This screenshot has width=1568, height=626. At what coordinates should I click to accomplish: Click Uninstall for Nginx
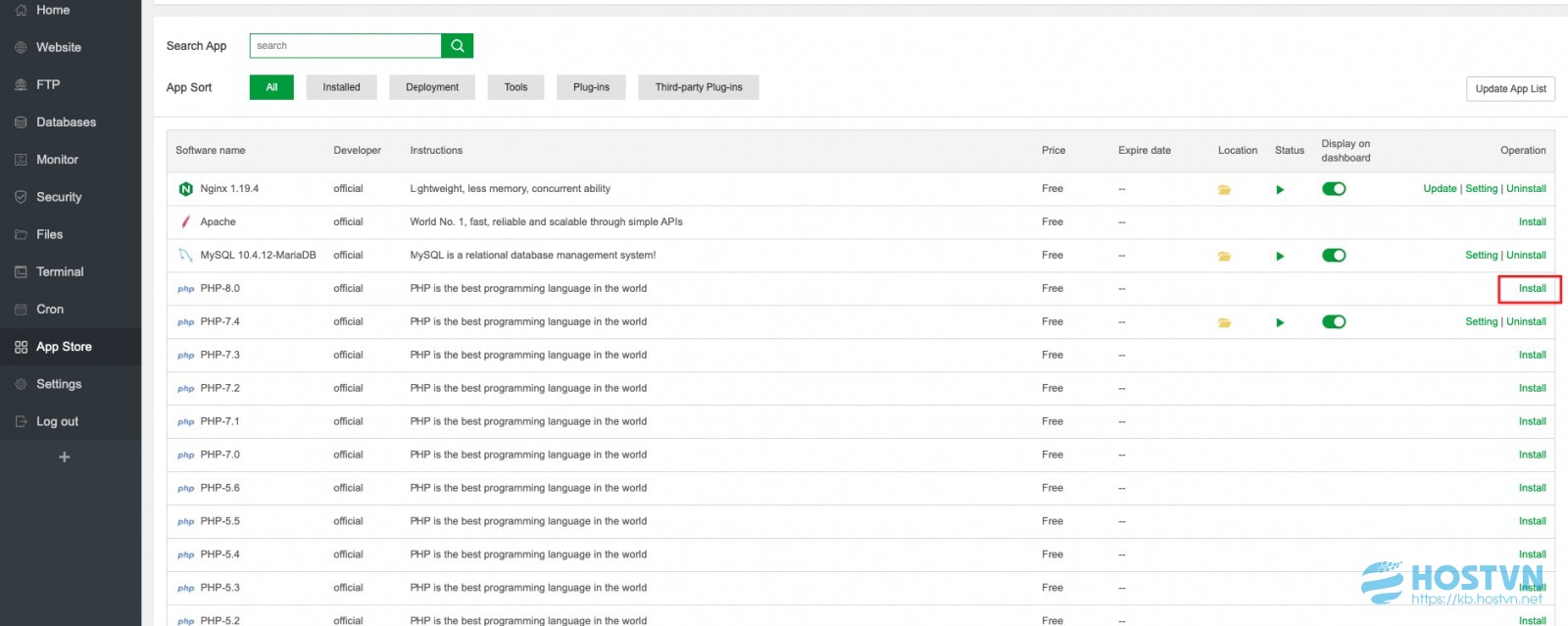1526,189
